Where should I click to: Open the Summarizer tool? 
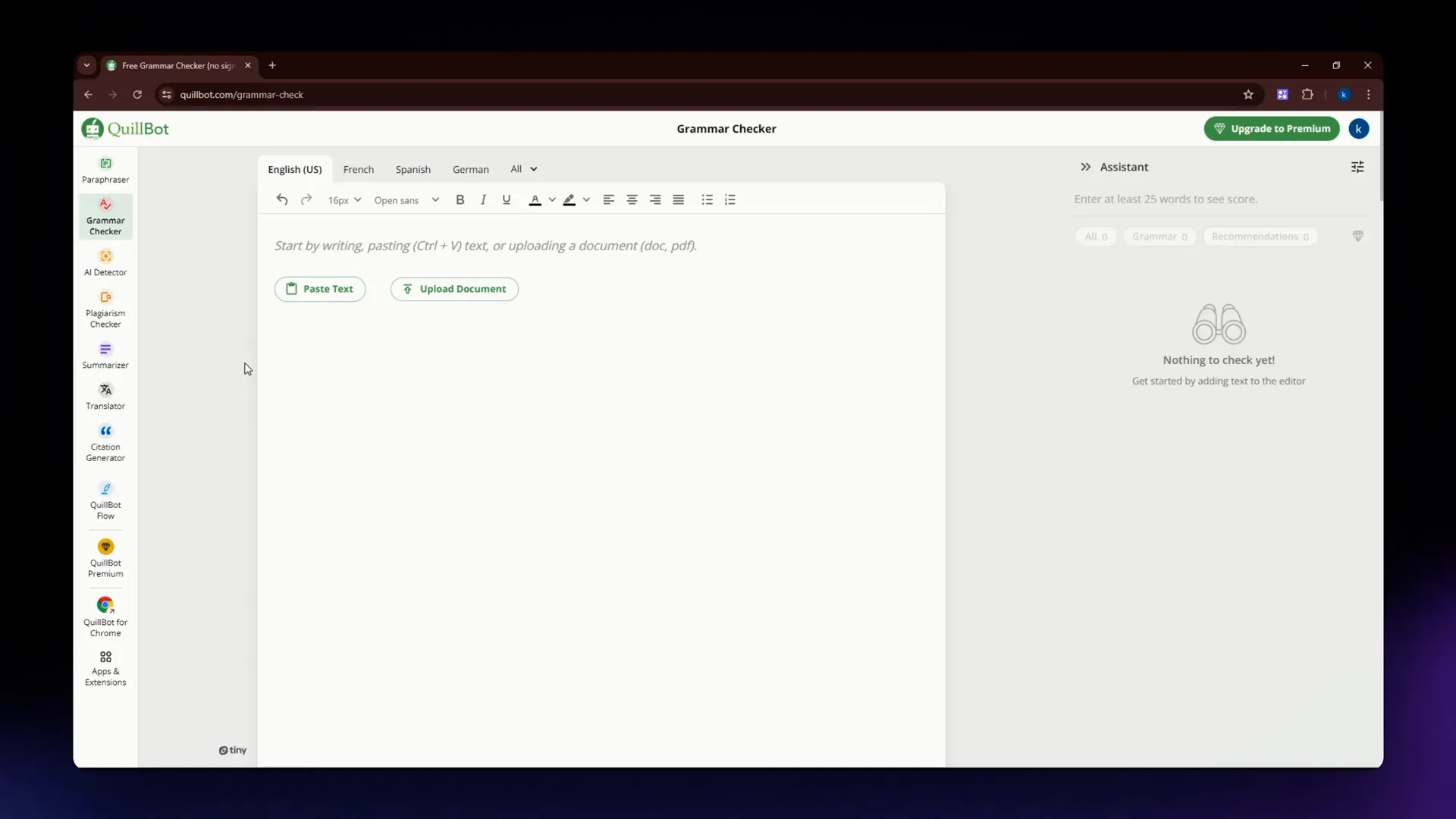click(105, 356)
